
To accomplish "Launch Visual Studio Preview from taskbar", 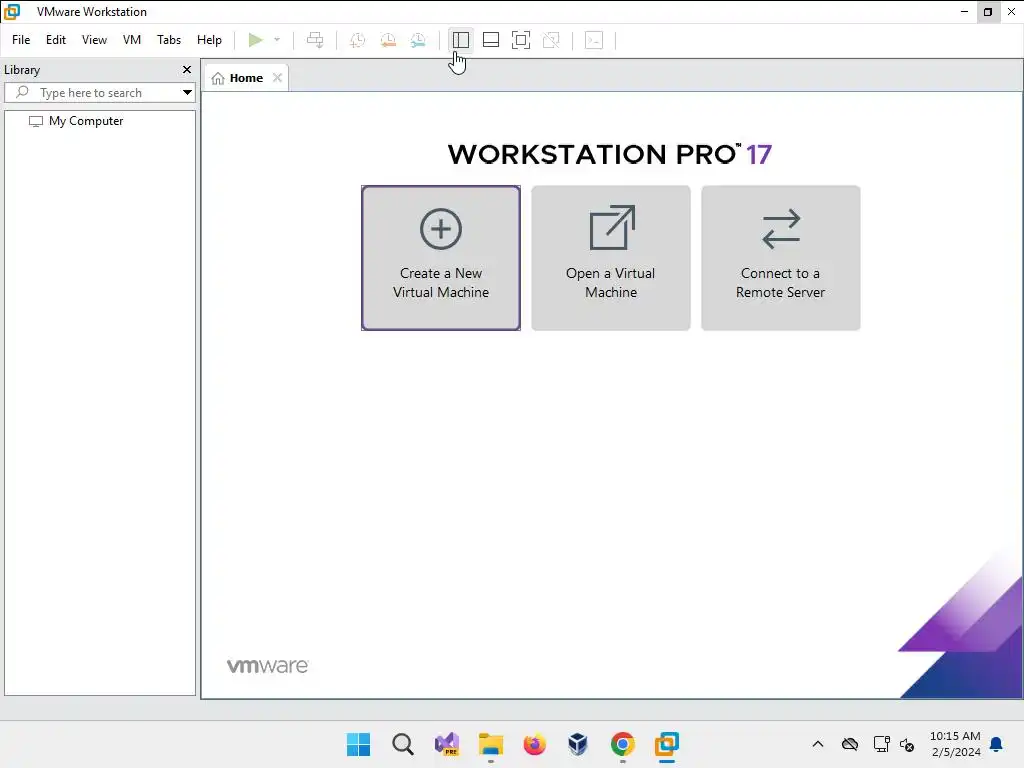I will tap(447, 744).
